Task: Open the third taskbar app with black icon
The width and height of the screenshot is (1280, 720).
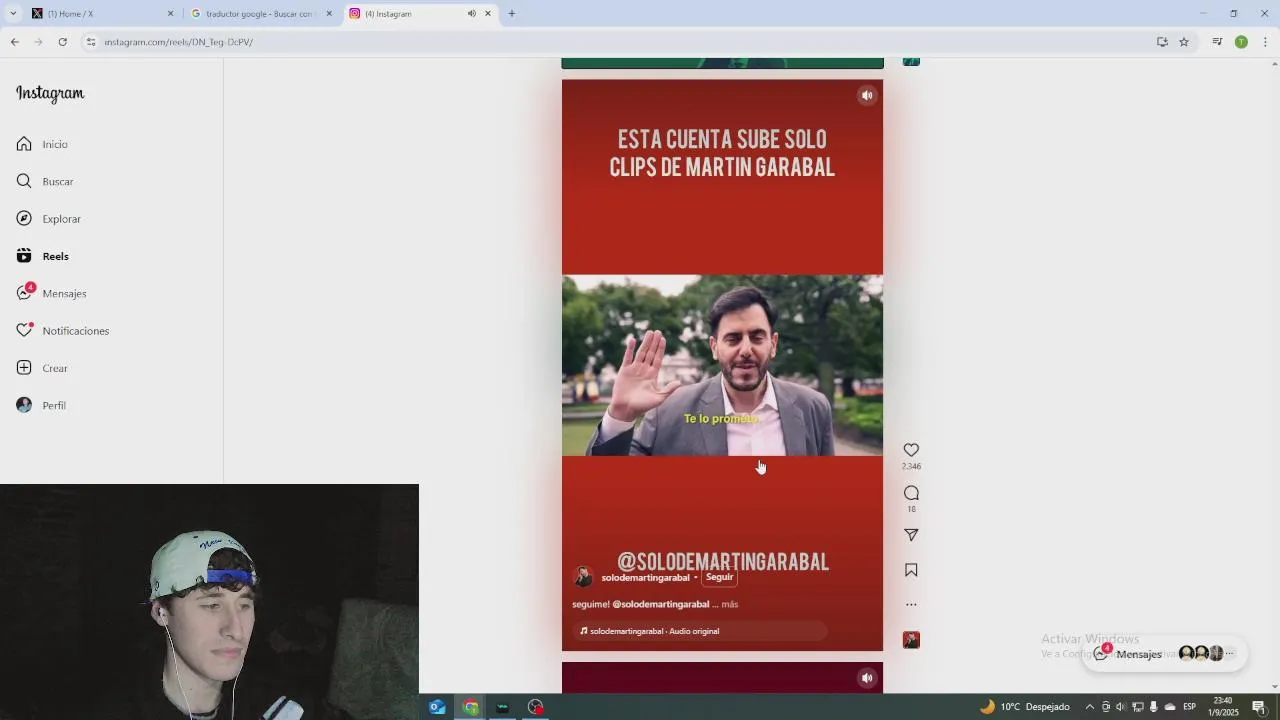Action: coord(503,707)
